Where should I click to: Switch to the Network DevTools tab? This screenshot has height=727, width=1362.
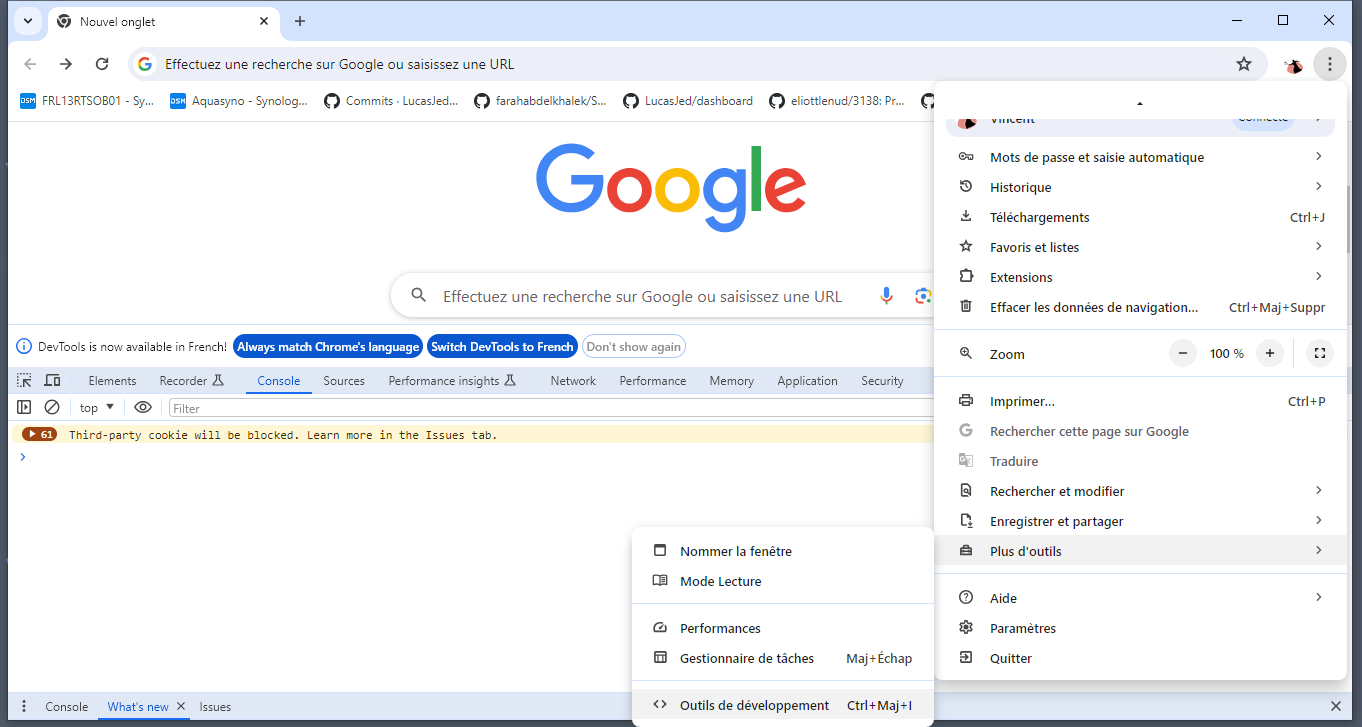[x=573, y=381]
